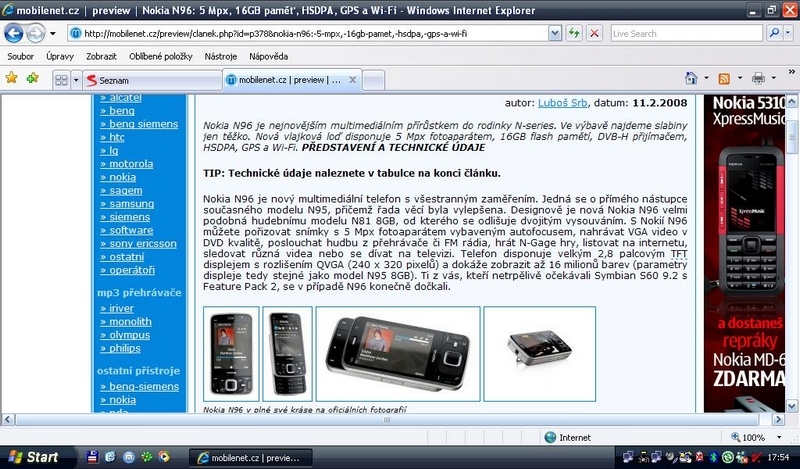Click the Print icon
The width and height of the screenshot is (800, 469).
pos(758,78)
